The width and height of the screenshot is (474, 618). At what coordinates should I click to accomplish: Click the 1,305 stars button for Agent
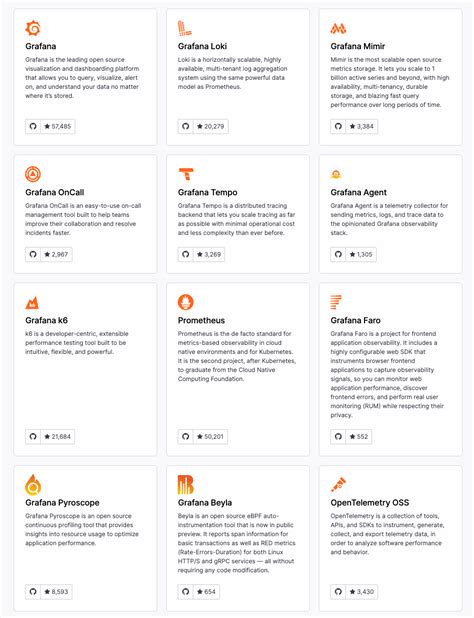pyautogui.click(x=361, y=255)
